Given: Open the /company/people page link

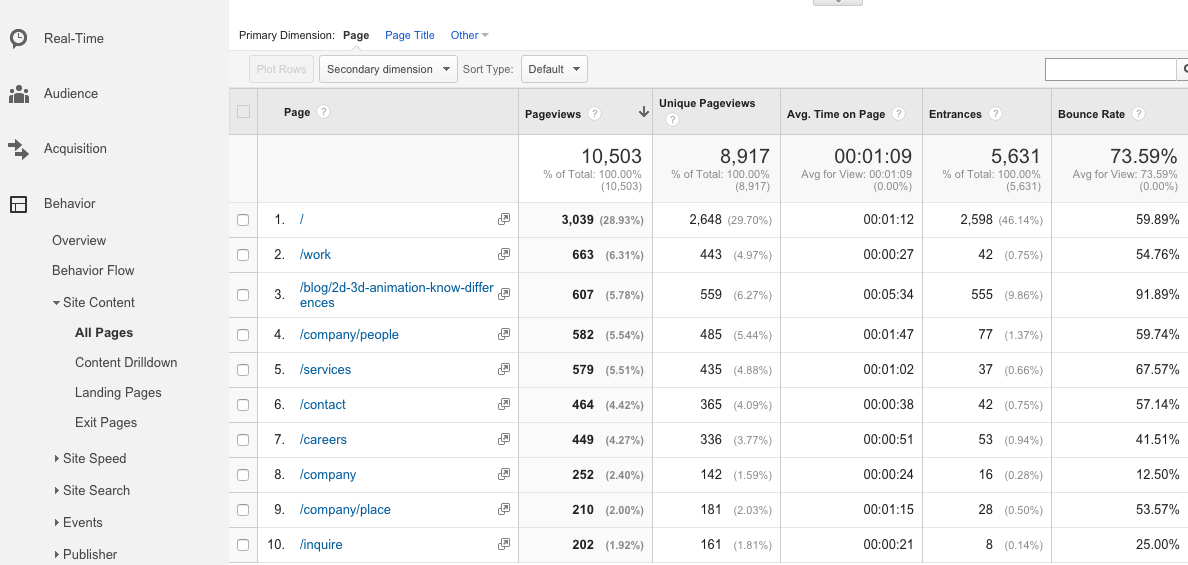Looking at the screenshot, I should tap(349, 335).
